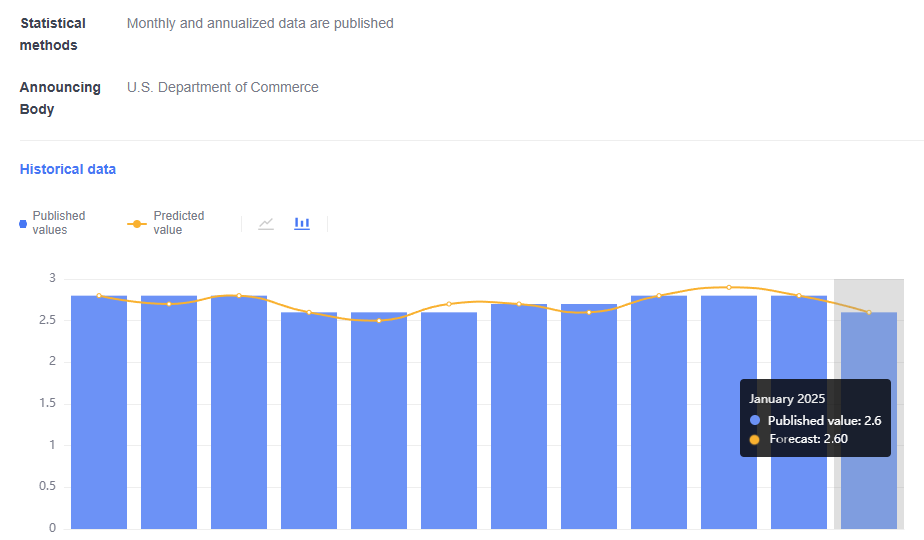Toggle the Published values series label
This screenshot has width=924, height=540.
[x=58, y=223]
